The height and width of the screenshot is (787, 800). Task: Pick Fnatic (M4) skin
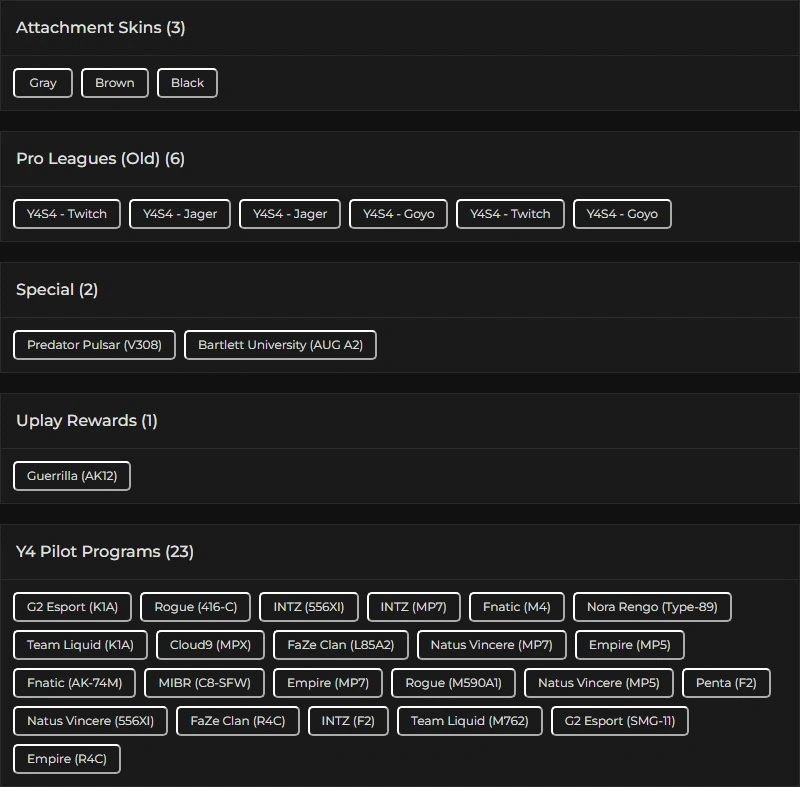click(517, 607)
